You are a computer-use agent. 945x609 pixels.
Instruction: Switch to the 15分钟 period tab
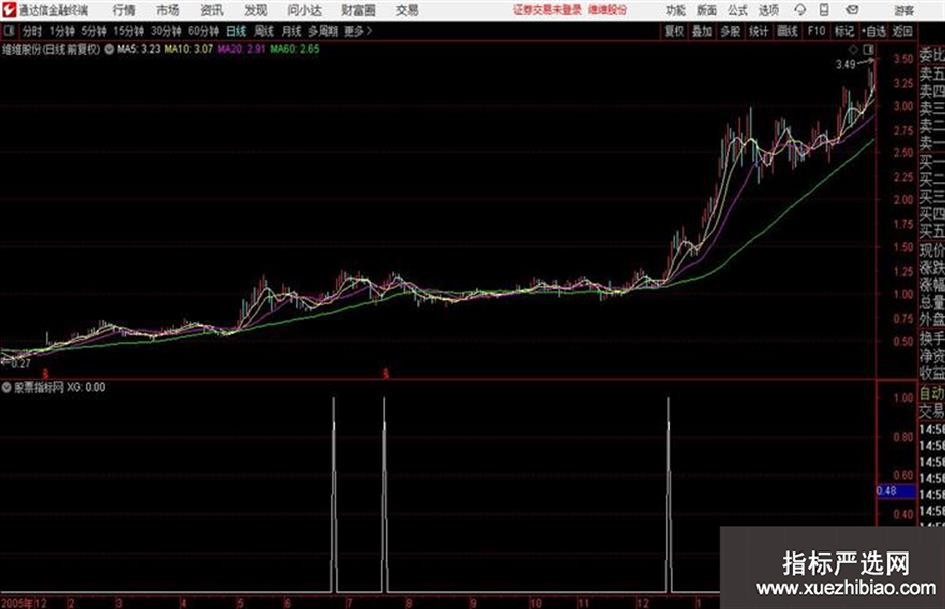point(128,31)
